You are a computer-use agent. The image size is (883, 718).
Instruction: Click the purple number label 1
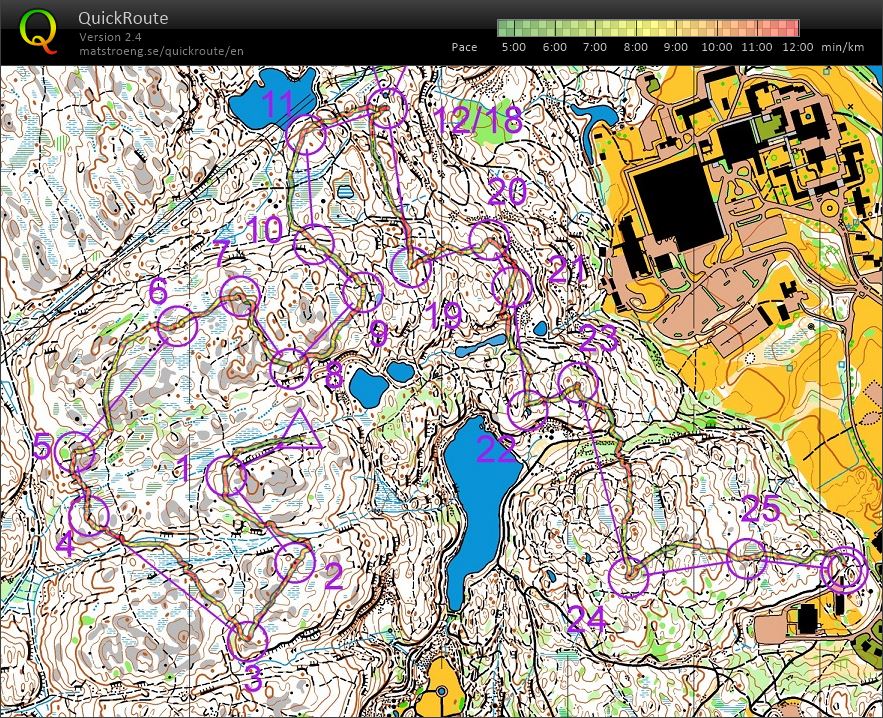183,469
